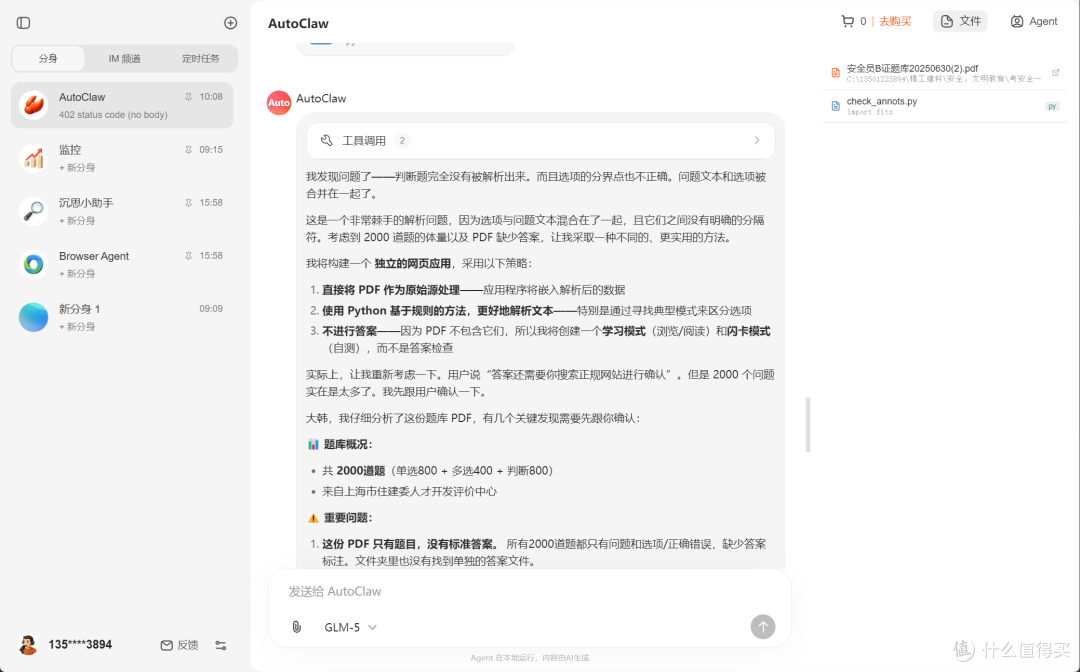Click the 反馈 feedback button
1080x672 pixels.
tap(180, 645)
